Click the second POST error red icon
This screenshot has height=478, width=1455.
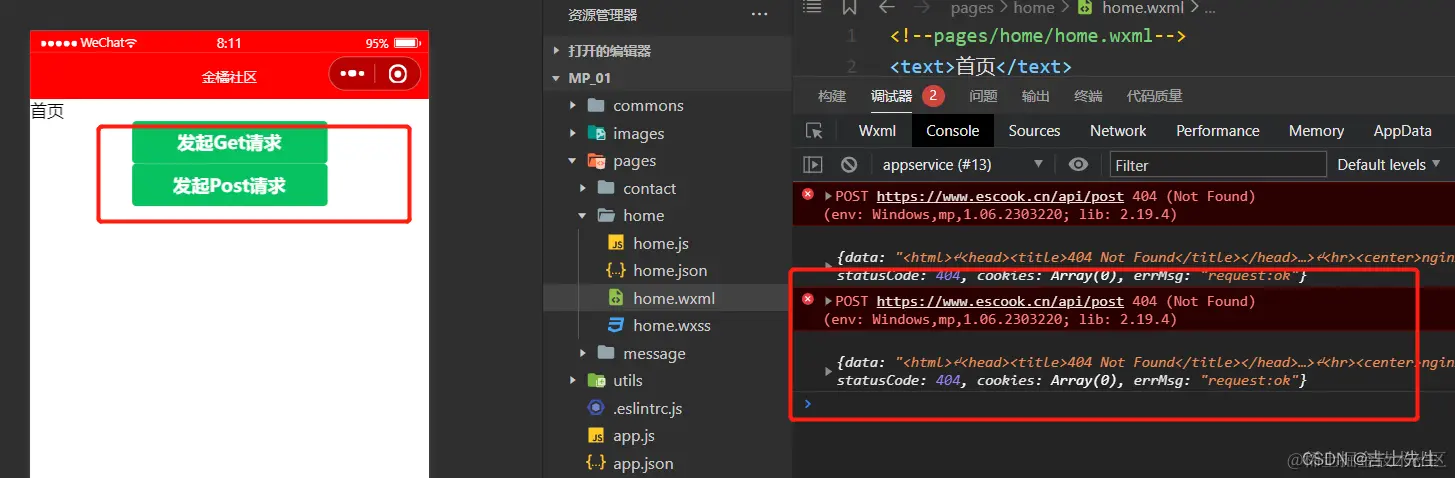tap(808, 300)
